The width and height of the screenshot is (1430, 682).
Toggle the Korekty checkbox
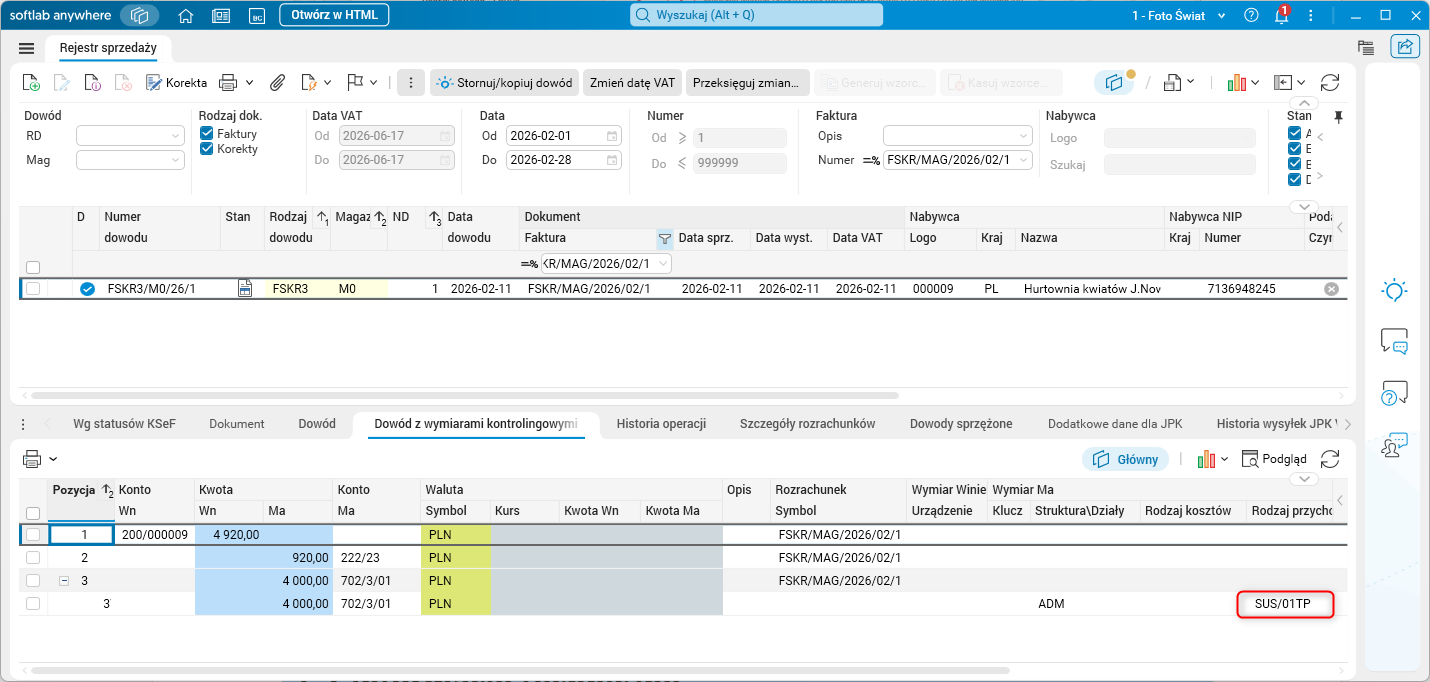[x=206, y=149]
